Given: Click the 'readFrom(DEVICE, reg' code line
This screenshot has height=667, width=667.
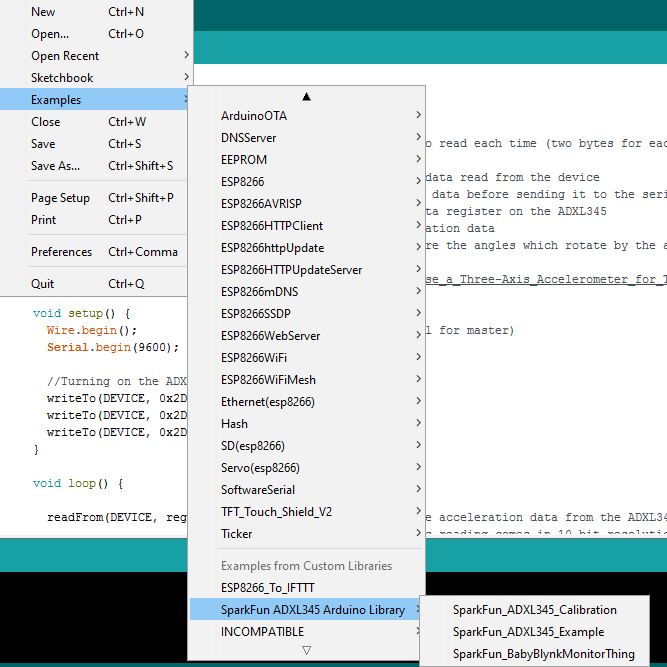Looking at the screenshot, I should [117, 518].
